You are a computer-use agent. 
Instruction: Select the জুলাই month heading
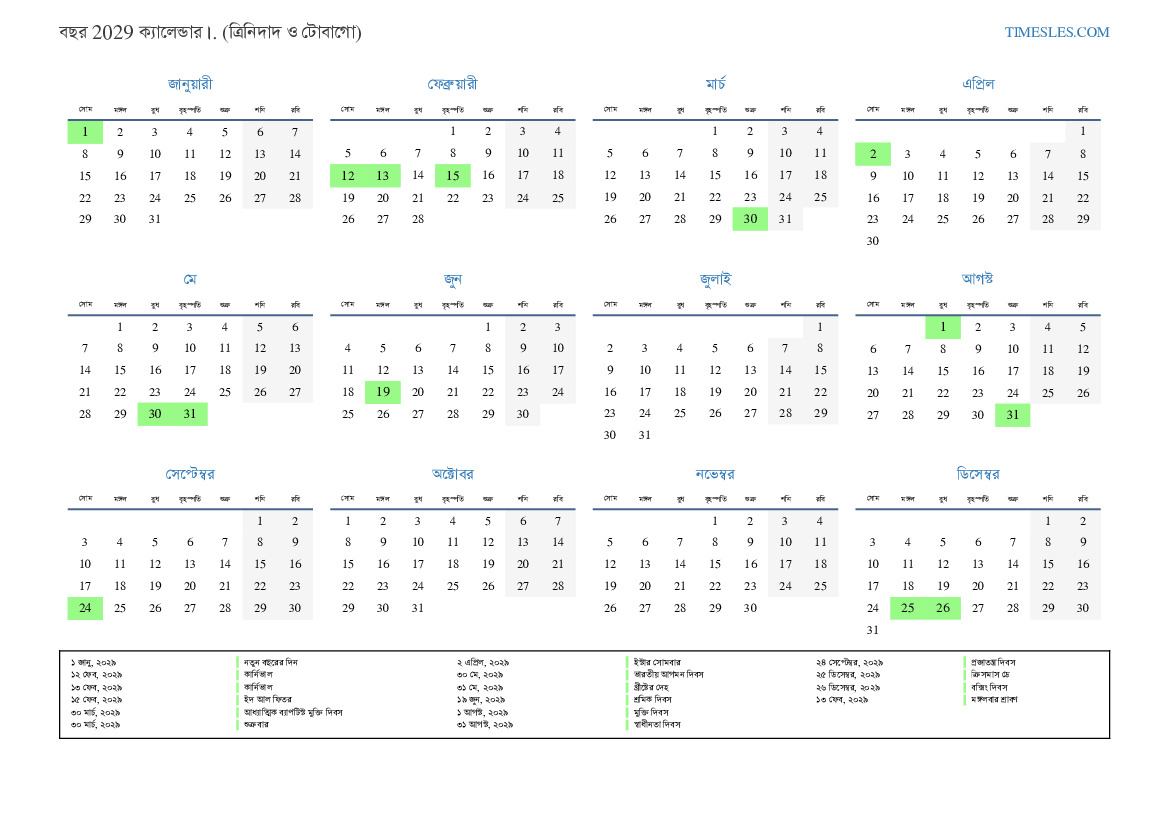(715, 279)
